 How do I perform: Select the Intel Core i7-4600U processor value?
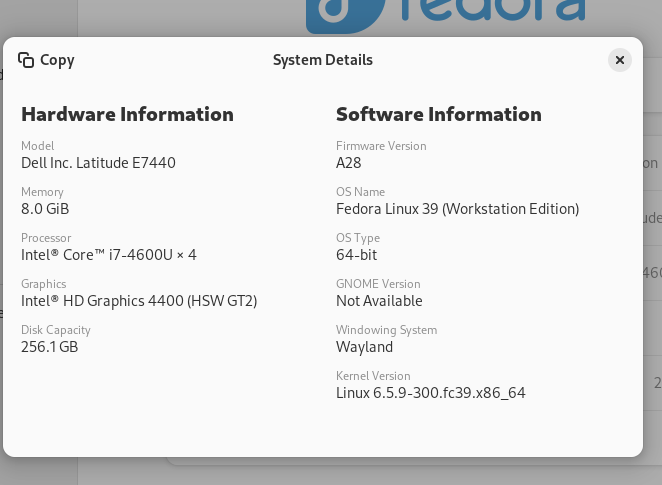click(x=109, y=255)
